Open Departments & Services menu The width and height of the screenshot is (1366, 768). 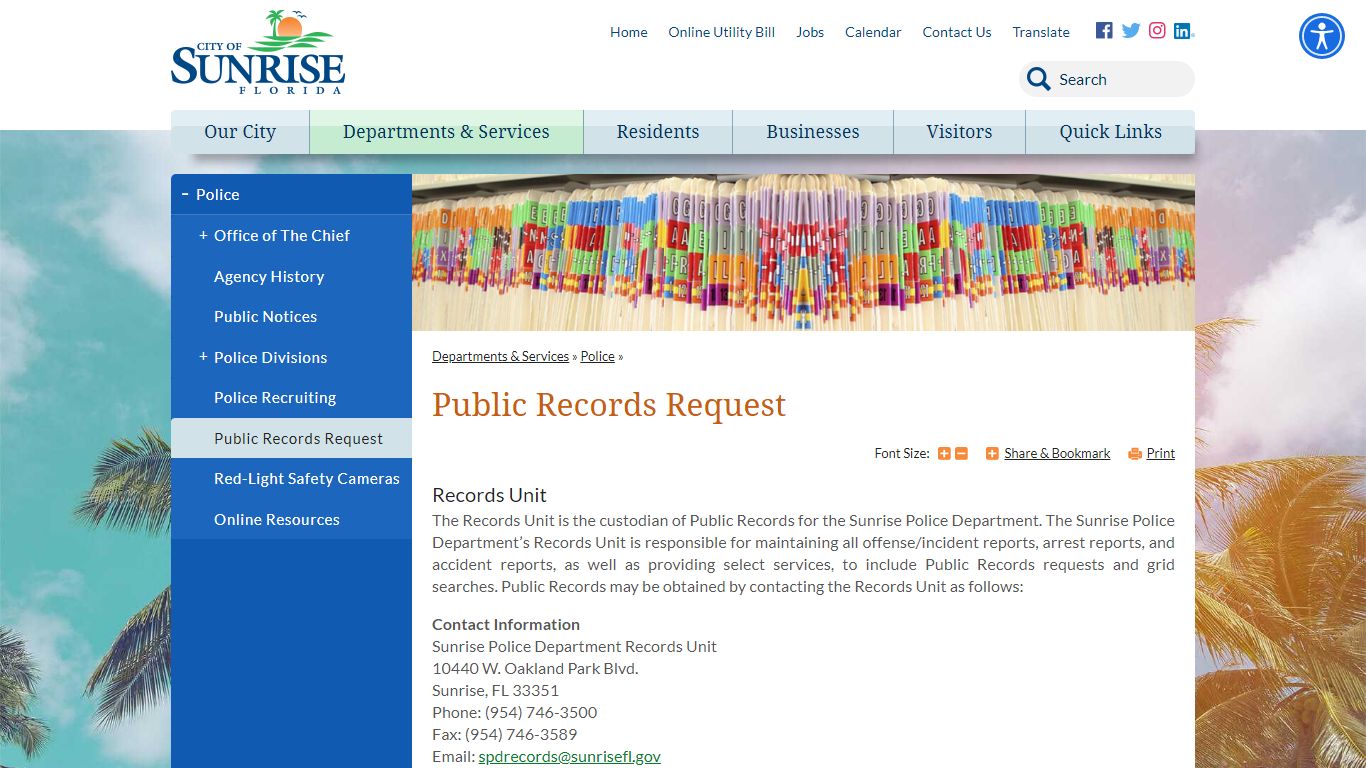(x=446, y=132)
